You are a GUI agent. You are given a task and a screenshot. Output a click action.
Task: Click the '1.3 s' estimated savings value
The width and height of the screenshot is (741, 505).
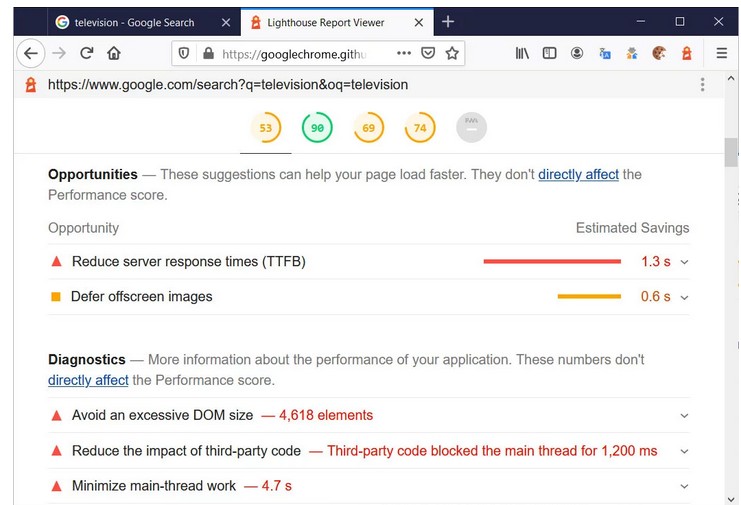pos(656,262)
